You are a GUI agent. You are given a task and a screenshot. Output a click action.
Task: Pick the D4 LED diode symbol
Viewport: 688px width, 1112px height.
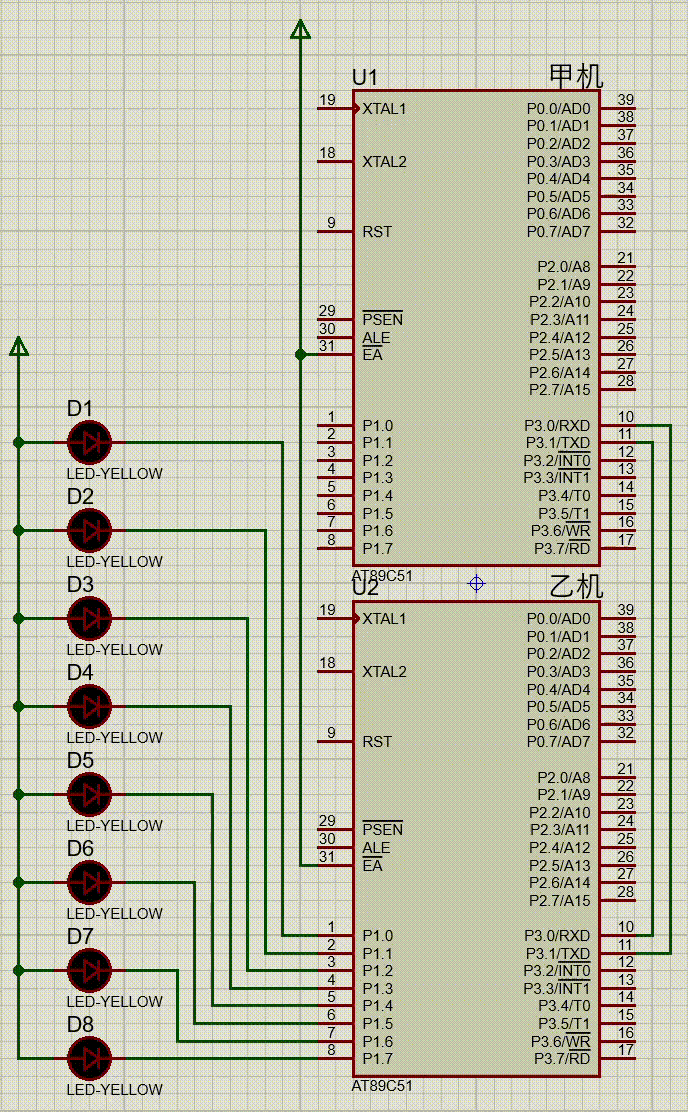point(89,706)
